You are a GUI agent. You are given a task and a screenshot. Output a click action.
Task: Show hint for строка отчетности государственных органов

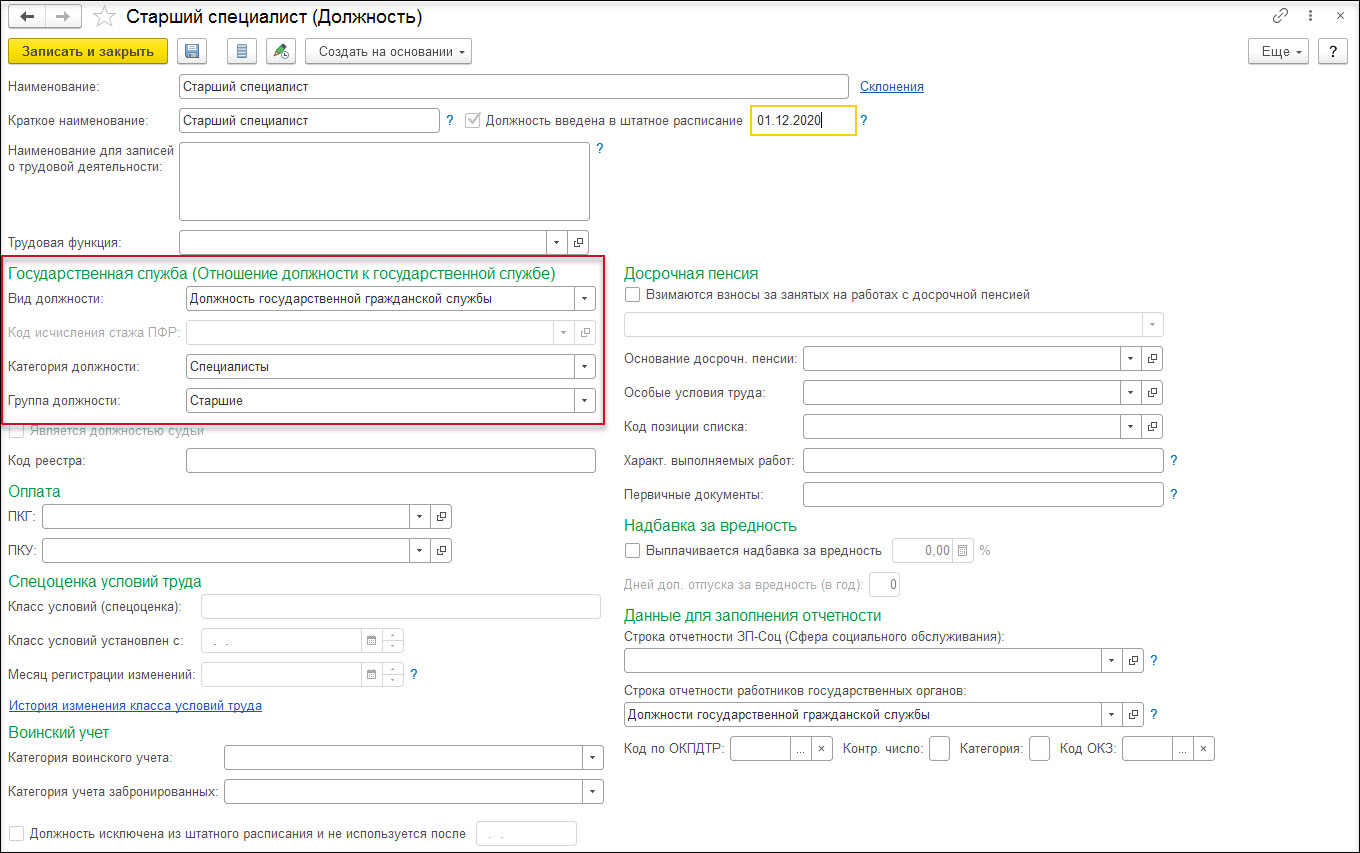tap(1154, 714)
